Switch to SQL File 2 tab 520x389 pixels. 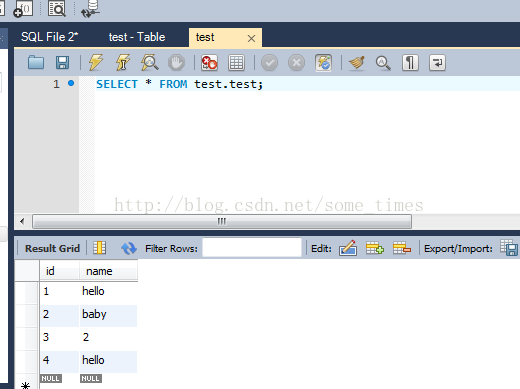pos(49,37)
